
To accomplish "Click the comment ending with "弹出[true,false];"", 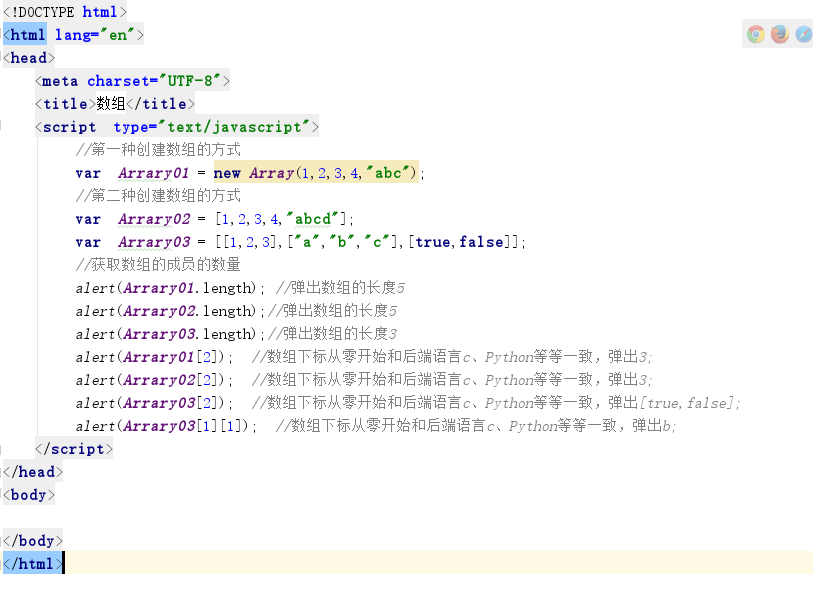I will pos(496,403).
